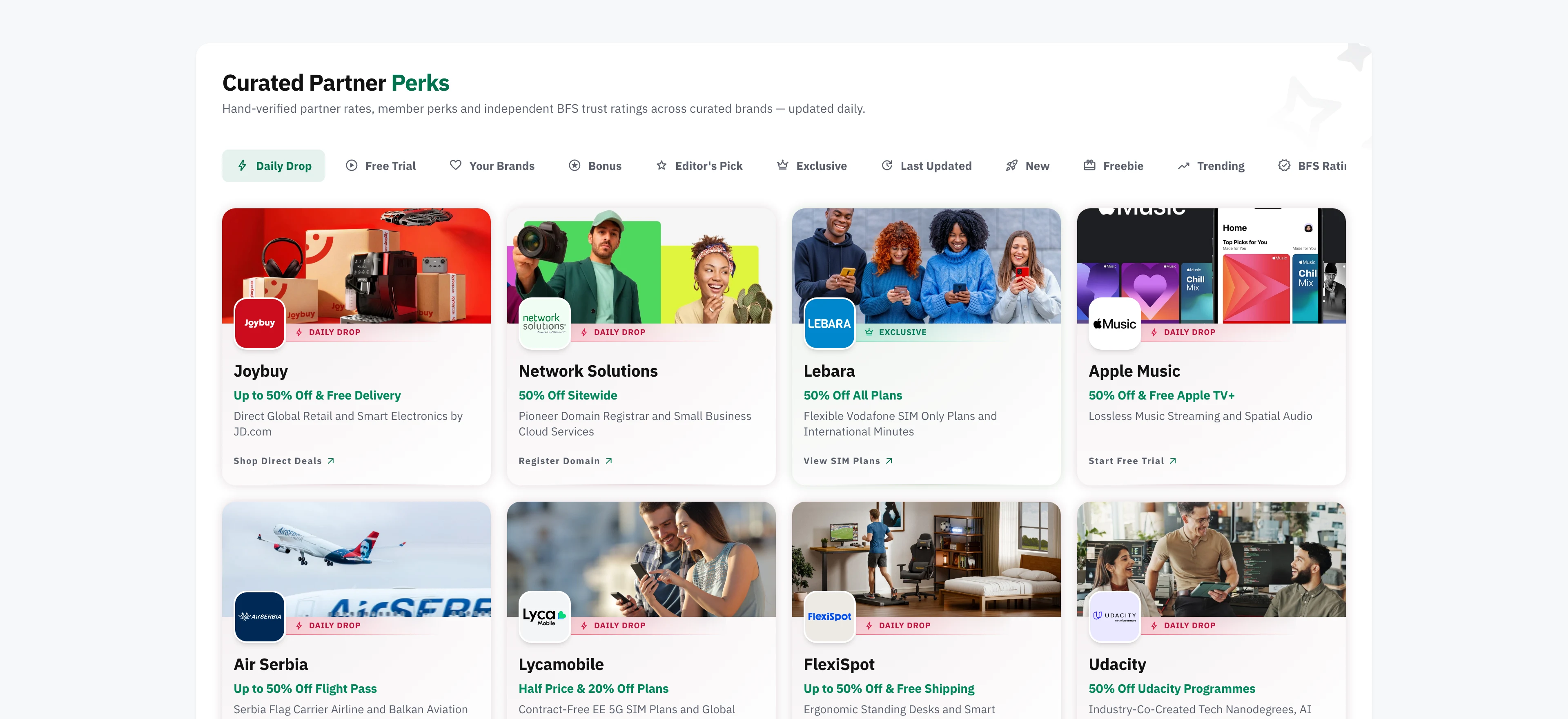Click 'Half Price & 20% Off Plans'
The height and width of the screenshot is (719, 1568).
click(x=593, y=688)
